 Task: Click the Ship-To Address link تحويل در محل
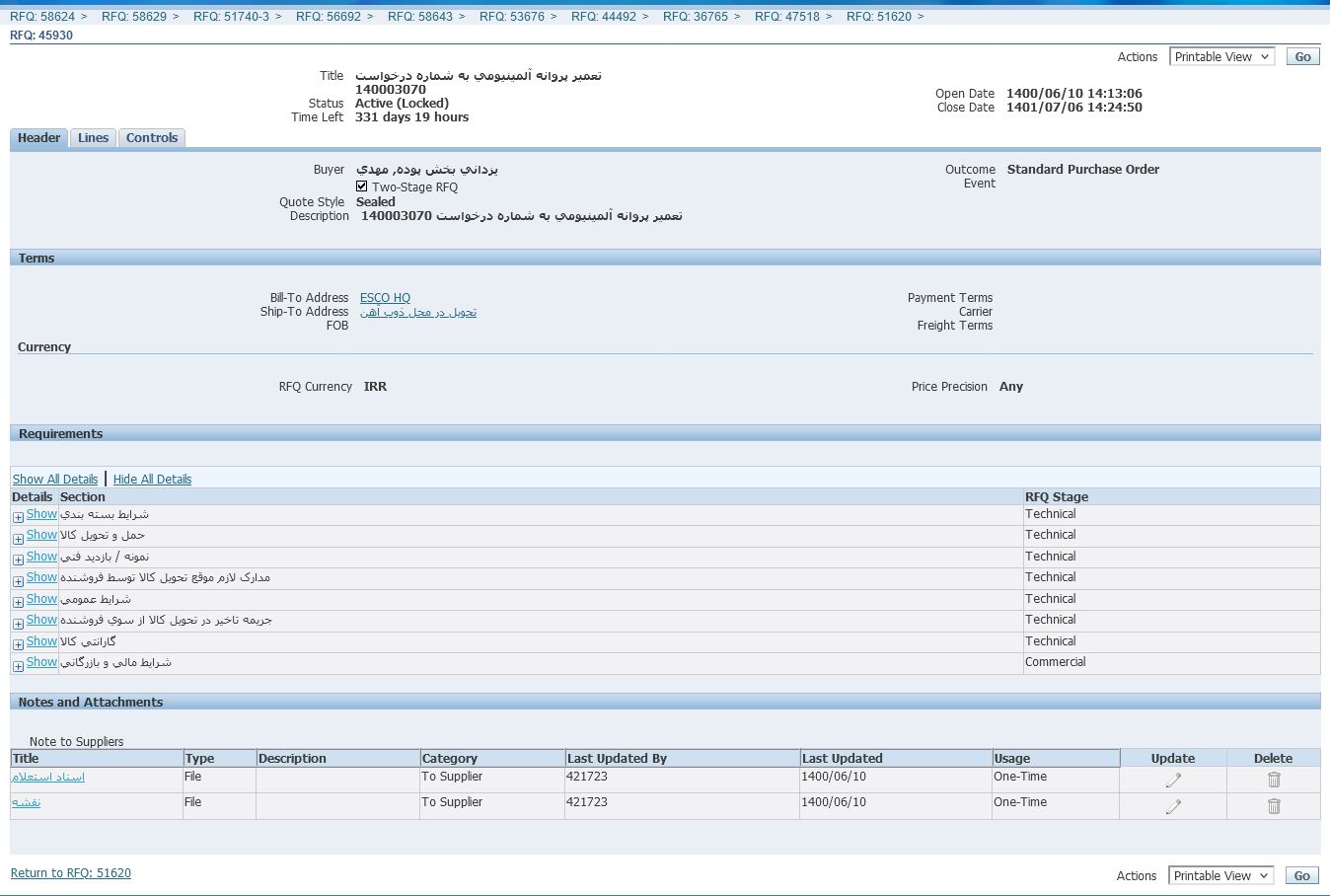tap(418, 312)
